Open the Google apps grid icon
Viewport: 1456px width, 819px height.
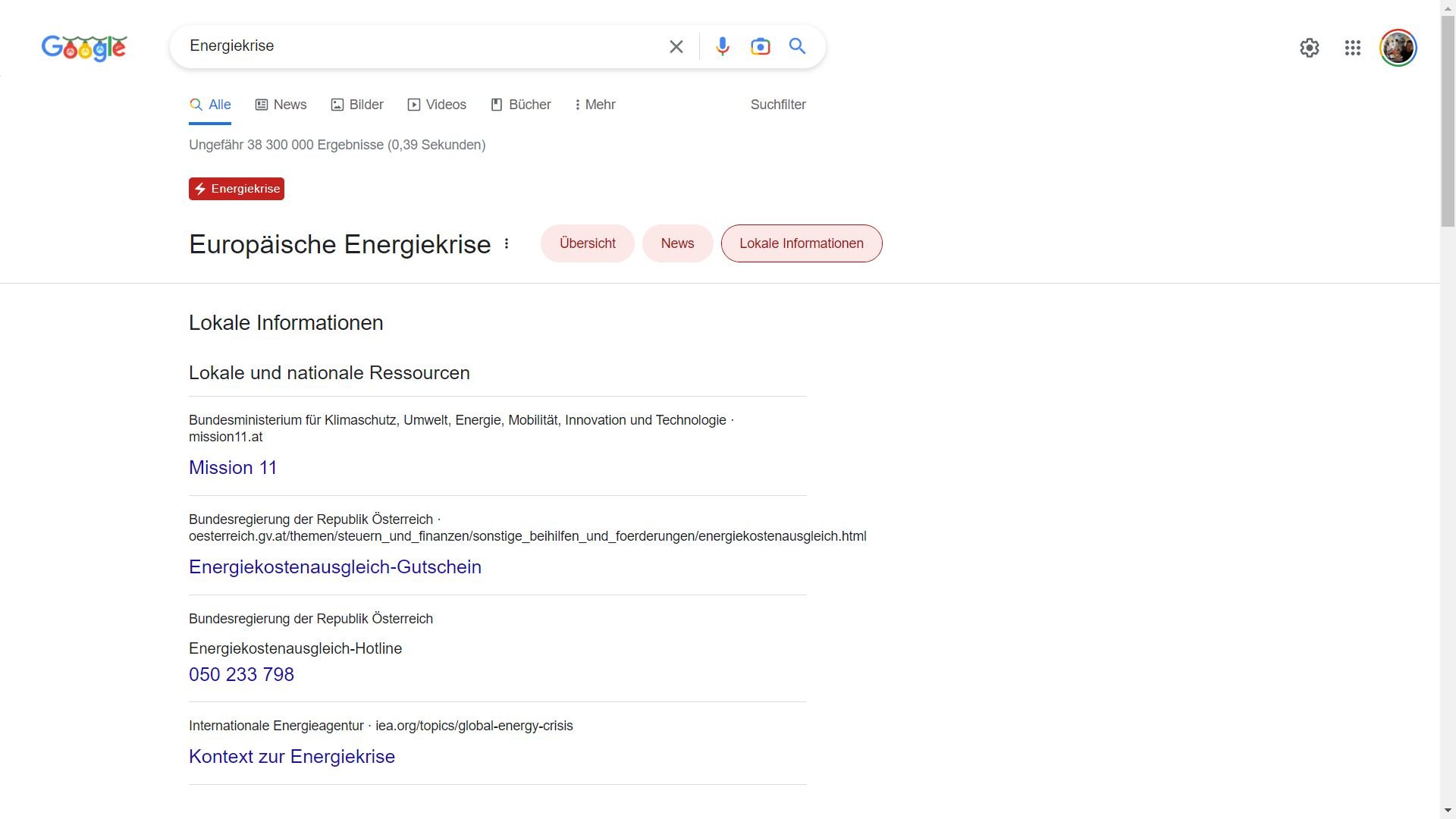point(1352,48)
